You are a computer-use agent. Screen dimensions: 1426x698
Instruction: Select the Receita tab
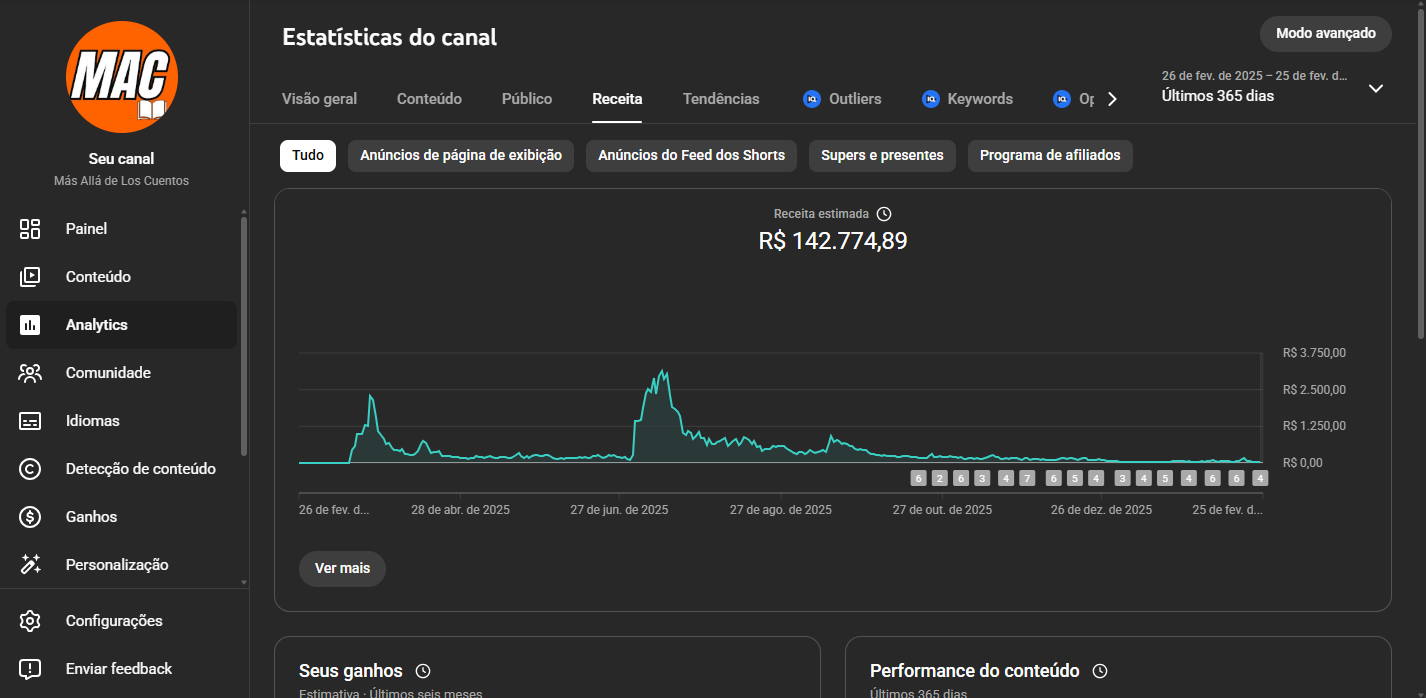click(617, 99)
